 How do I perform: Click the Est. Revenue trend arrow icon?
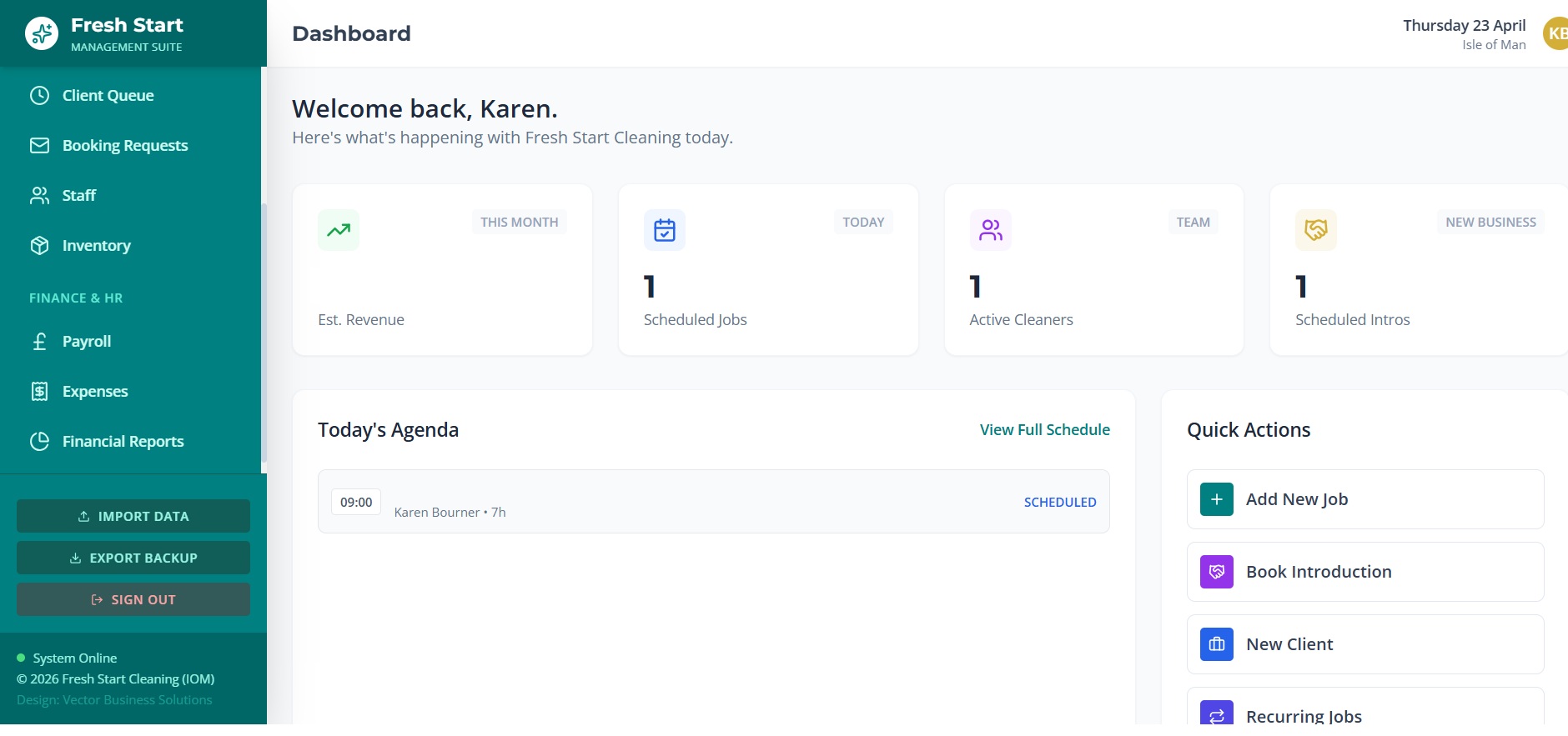(339, 230)
